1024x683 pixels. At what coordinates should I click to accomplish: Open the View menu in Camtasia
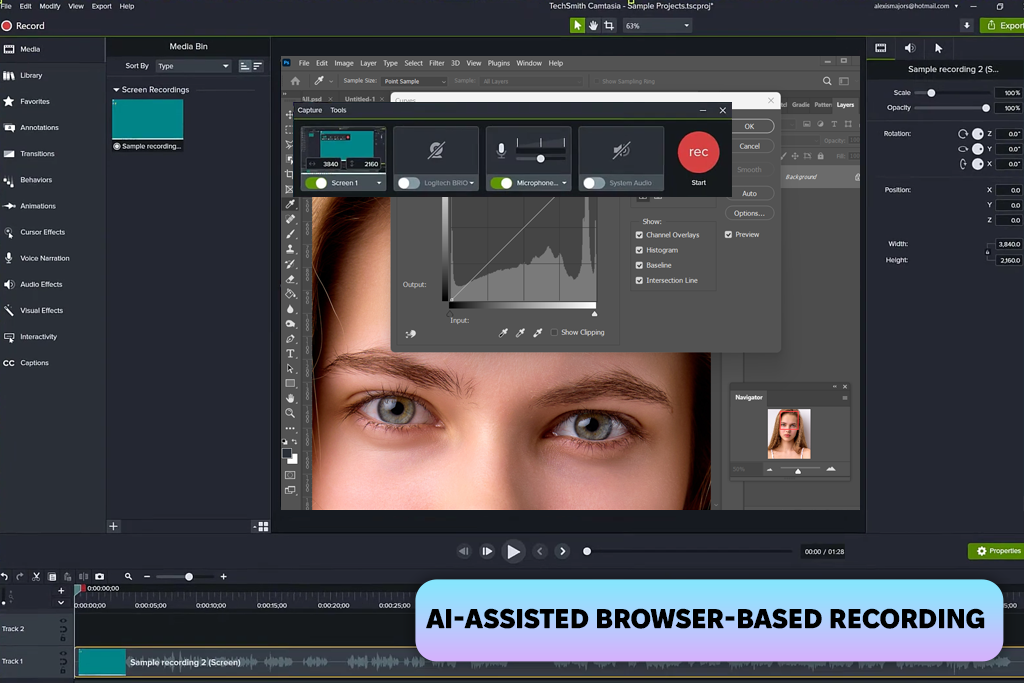point(76,6)
